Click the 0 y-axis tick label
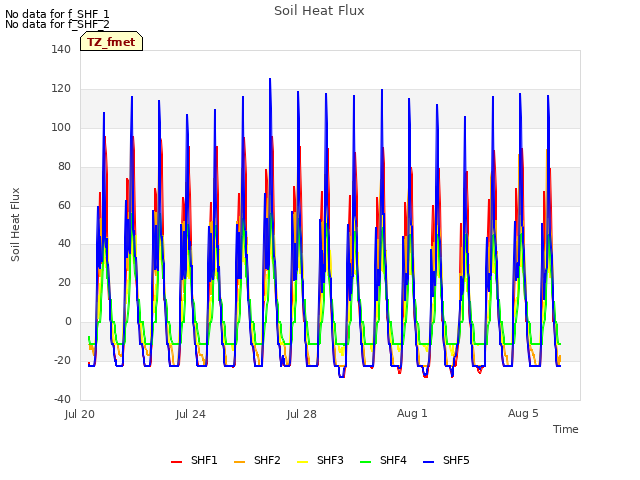The height and width of the screenshot is (480, 640). [68, 322]
